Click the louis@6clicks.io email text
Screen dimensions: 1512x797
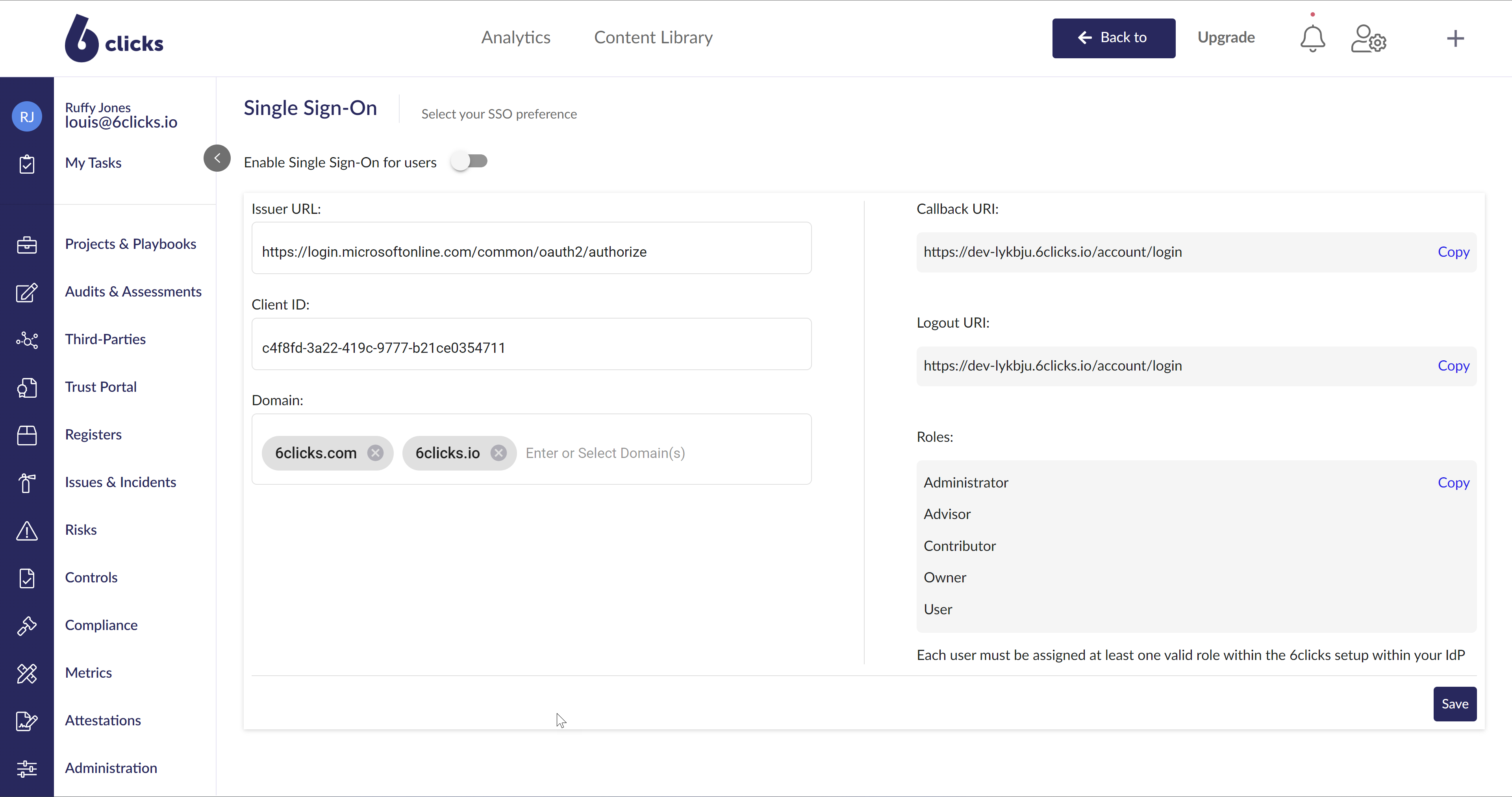(122, 122)
